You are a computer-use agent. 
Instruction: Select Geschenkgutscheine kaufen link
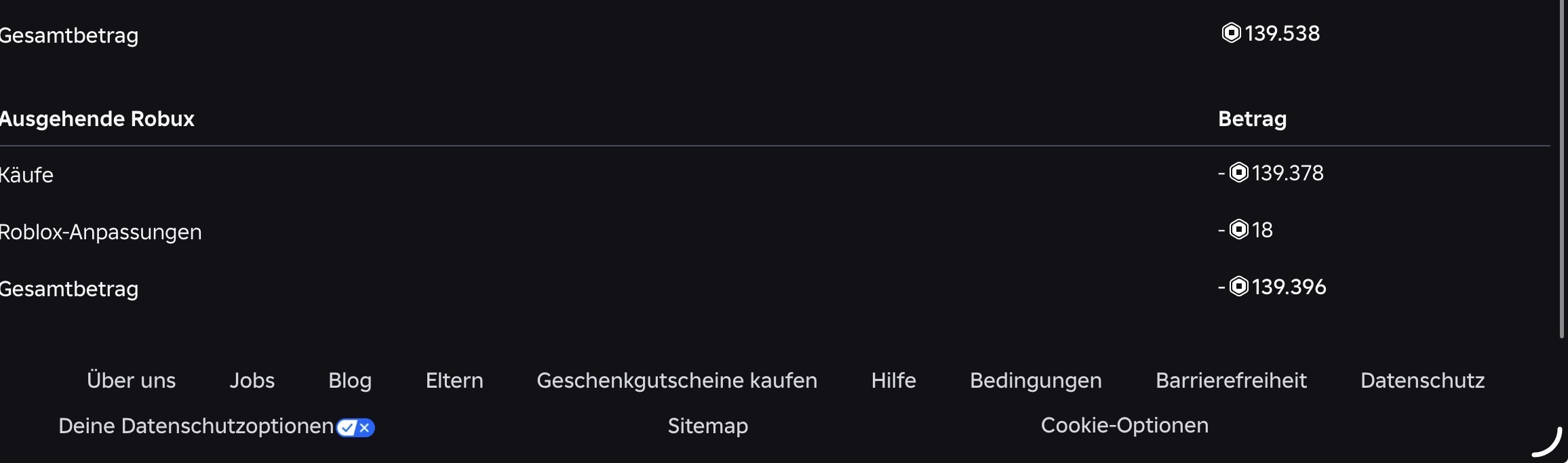pyautogui.click(x=677, y=380)
